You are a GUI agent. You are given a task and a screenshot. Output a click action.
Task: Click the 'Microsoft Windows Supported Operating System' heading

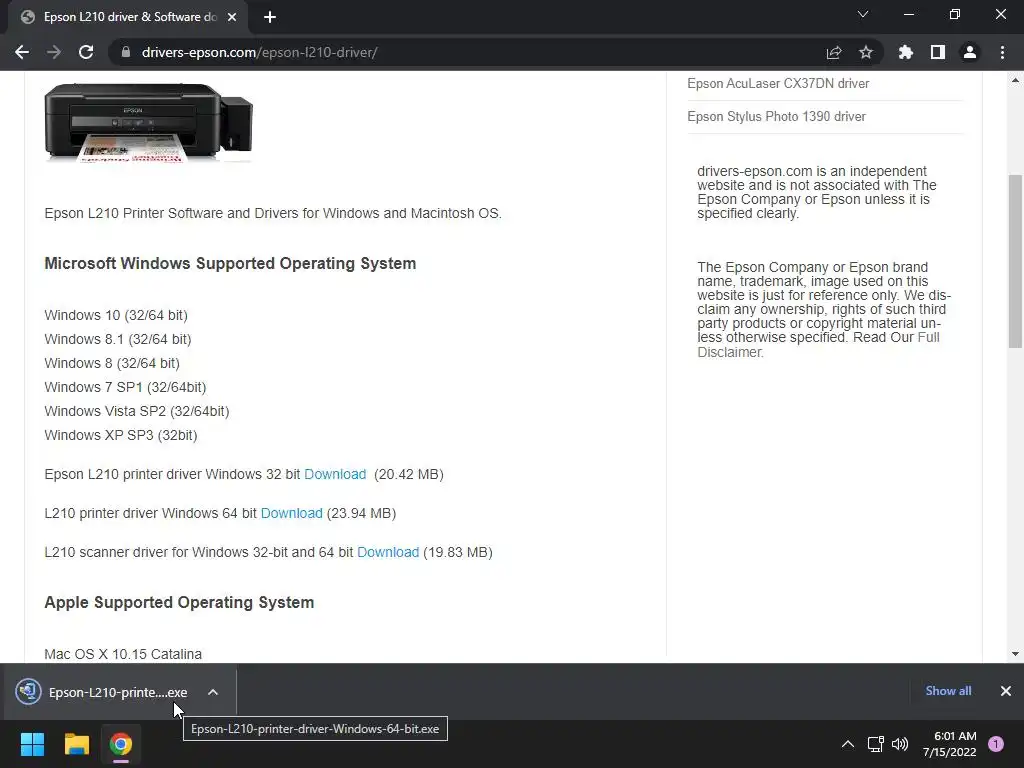[230, 263]
